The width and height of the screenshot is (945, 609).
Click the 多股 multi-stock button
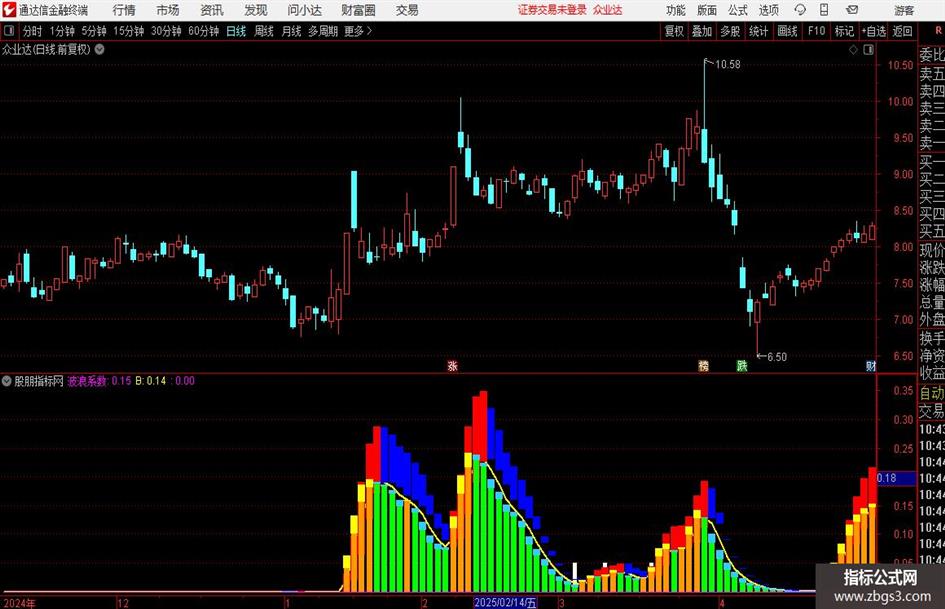[730, 31]
